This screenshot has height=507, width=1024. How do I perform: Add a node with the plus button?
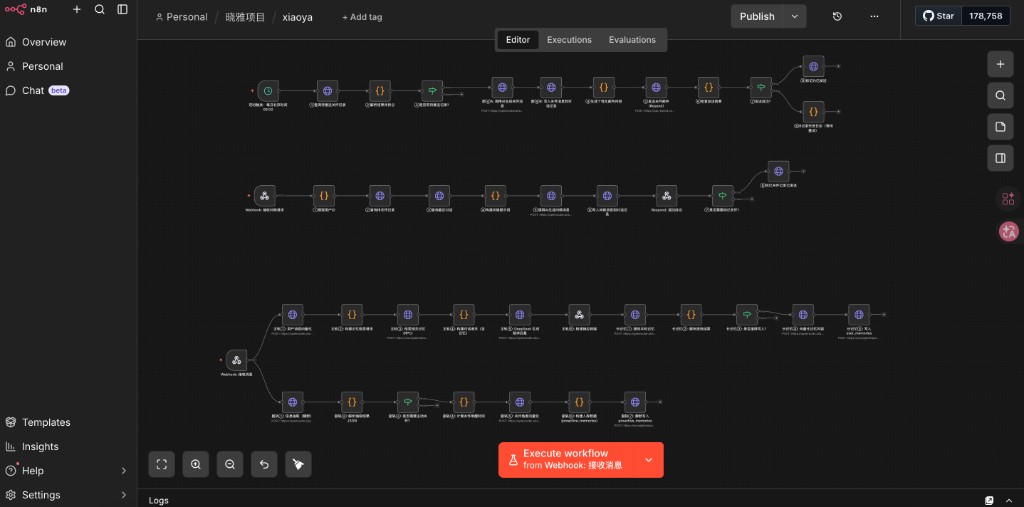(x=1000, y=64)
